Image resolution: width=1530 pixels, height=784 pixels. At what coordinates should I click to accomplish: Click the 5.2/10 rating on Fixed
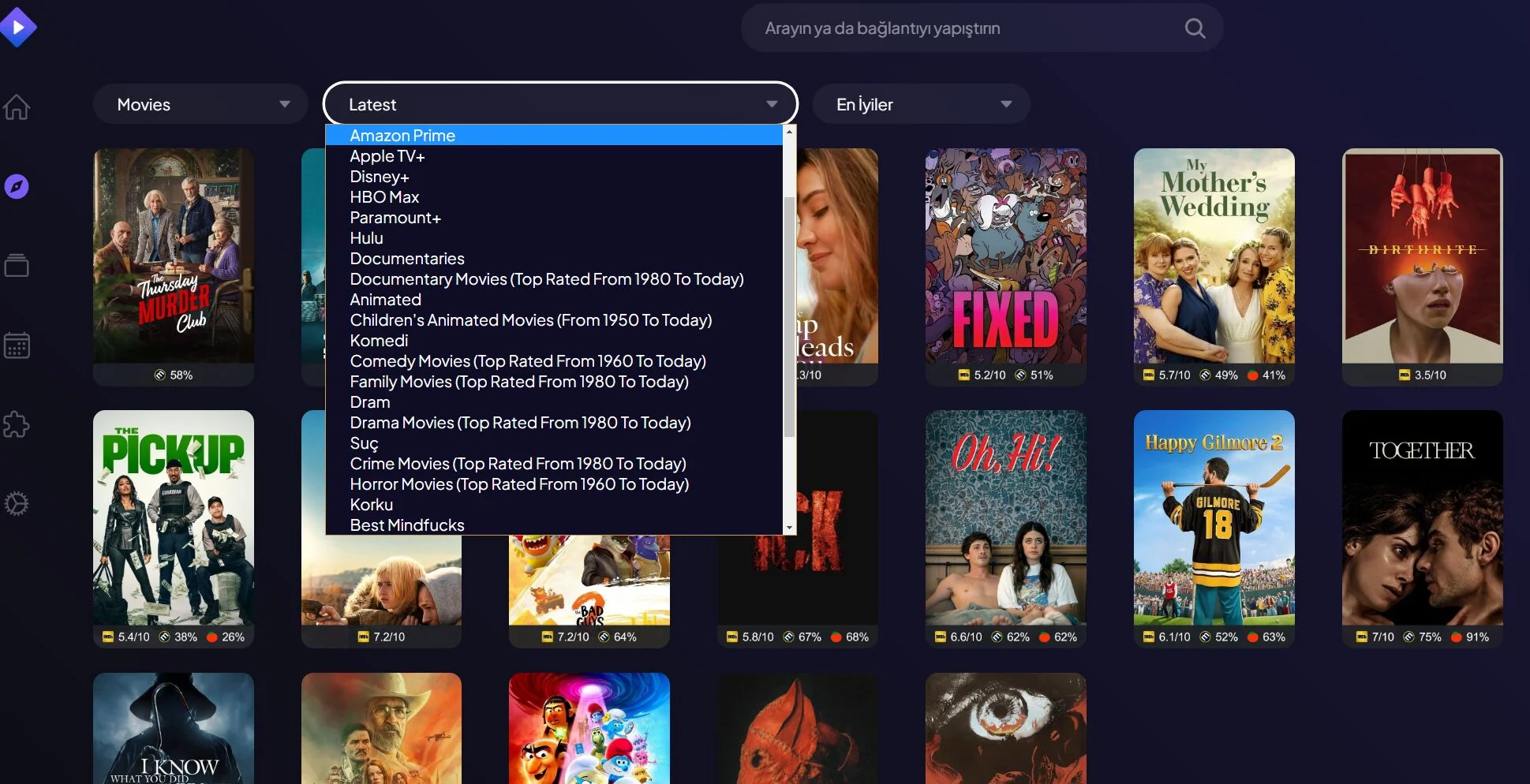point(989,375)
